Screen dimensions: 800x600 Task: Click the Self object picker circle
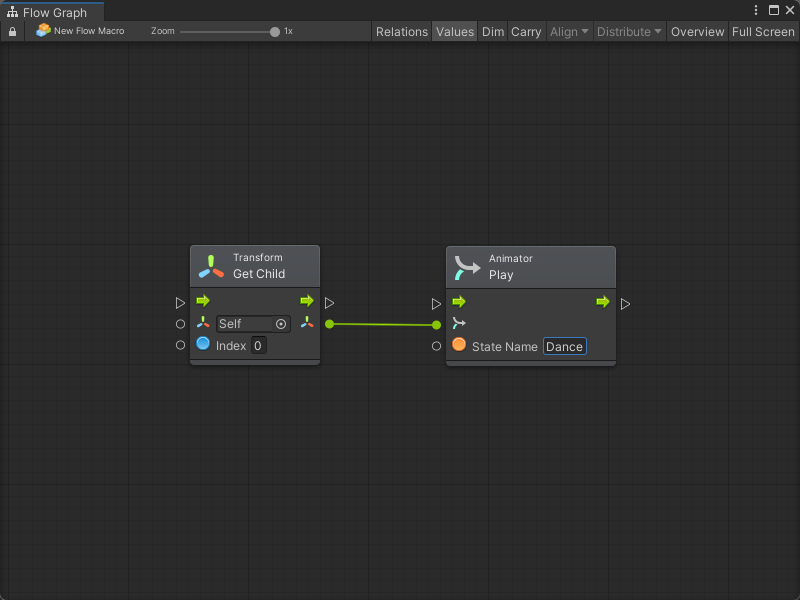[x=281, y=324]
